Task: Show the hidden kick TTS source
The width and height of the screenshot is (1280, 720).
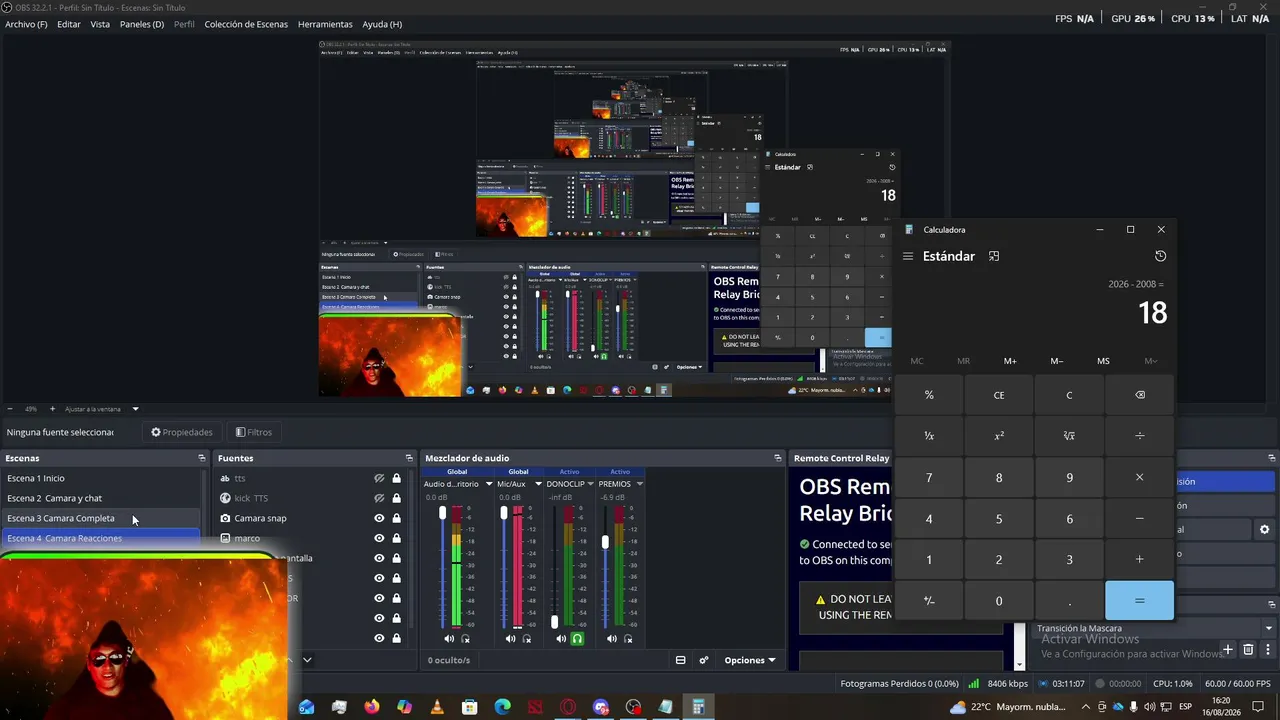Action: pyautogui.click(x=379, y=498)
